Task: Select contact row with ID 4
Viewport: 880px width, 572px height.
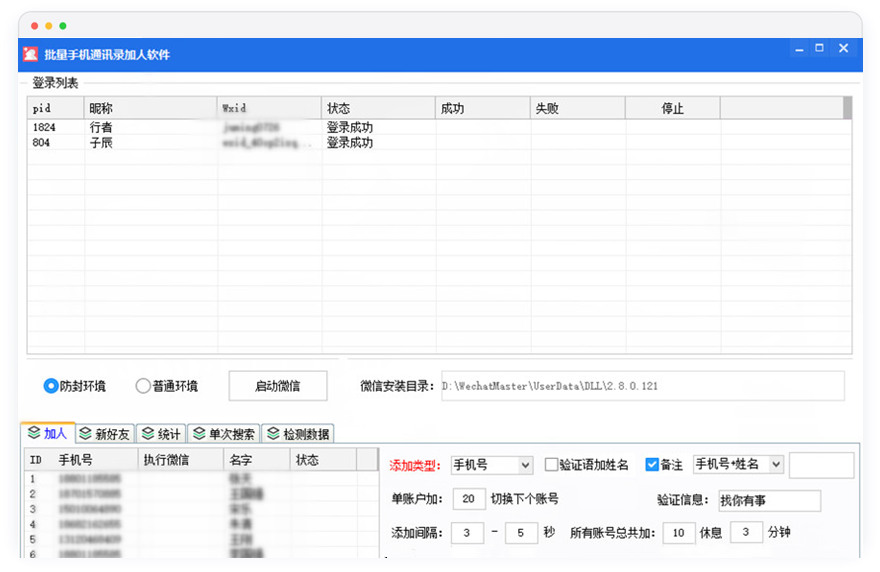Action: click(201, 524)
